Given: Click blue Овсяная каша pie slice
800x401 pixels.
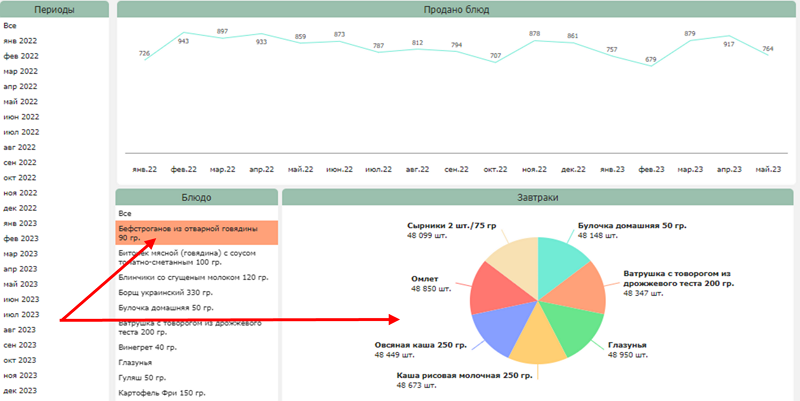Looking at the screenshot, I should tap(501, 327).
